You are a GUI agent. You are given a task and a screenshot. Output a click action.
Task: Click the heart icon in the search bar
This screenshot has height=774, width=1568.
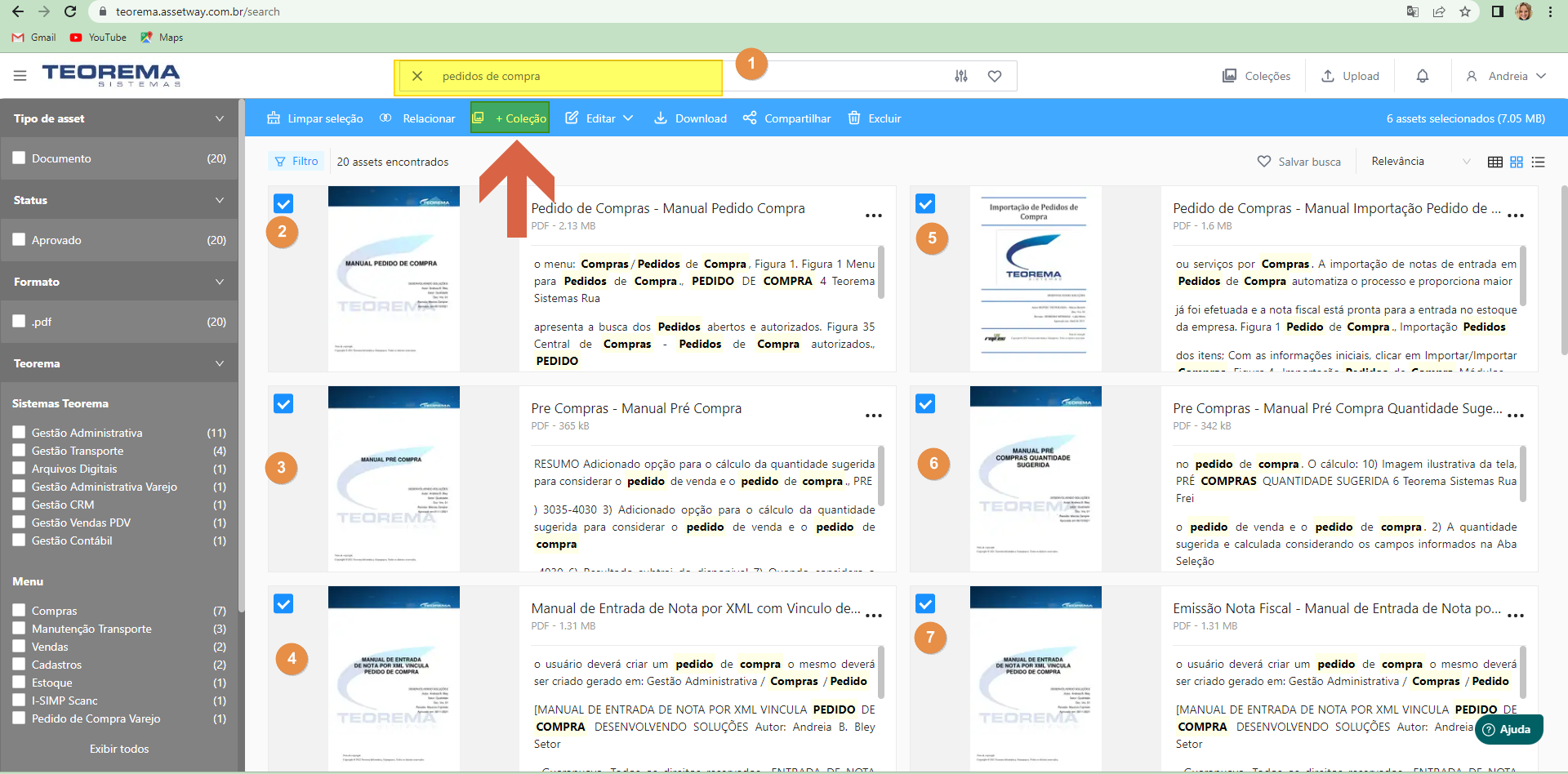click(995, 76)
